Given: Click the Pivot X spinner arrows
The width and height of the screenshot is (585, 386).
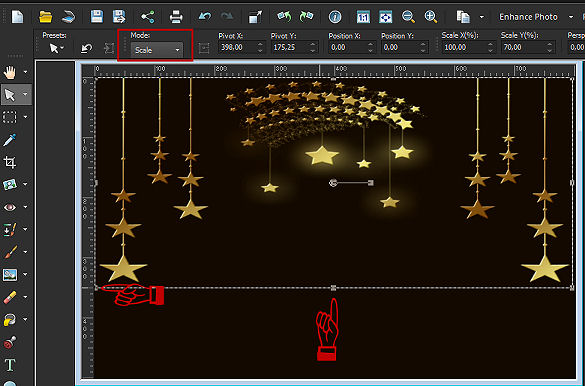Looking at the screenshot, I should 260,47.
